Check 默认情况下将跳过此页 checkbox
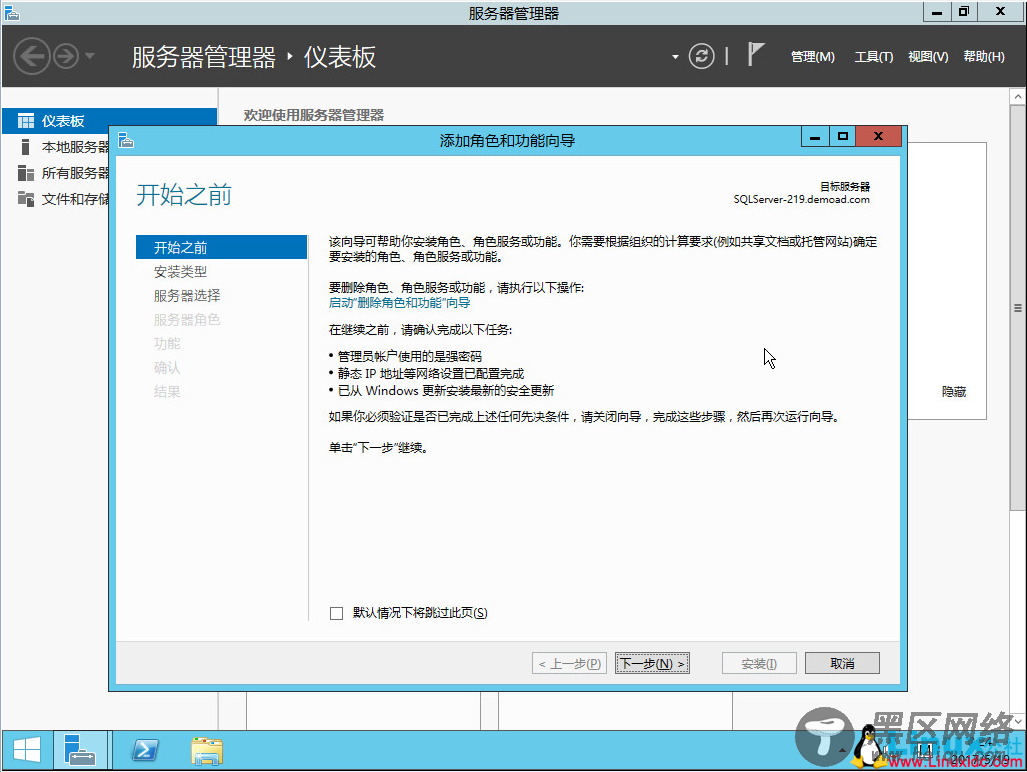 337,614
